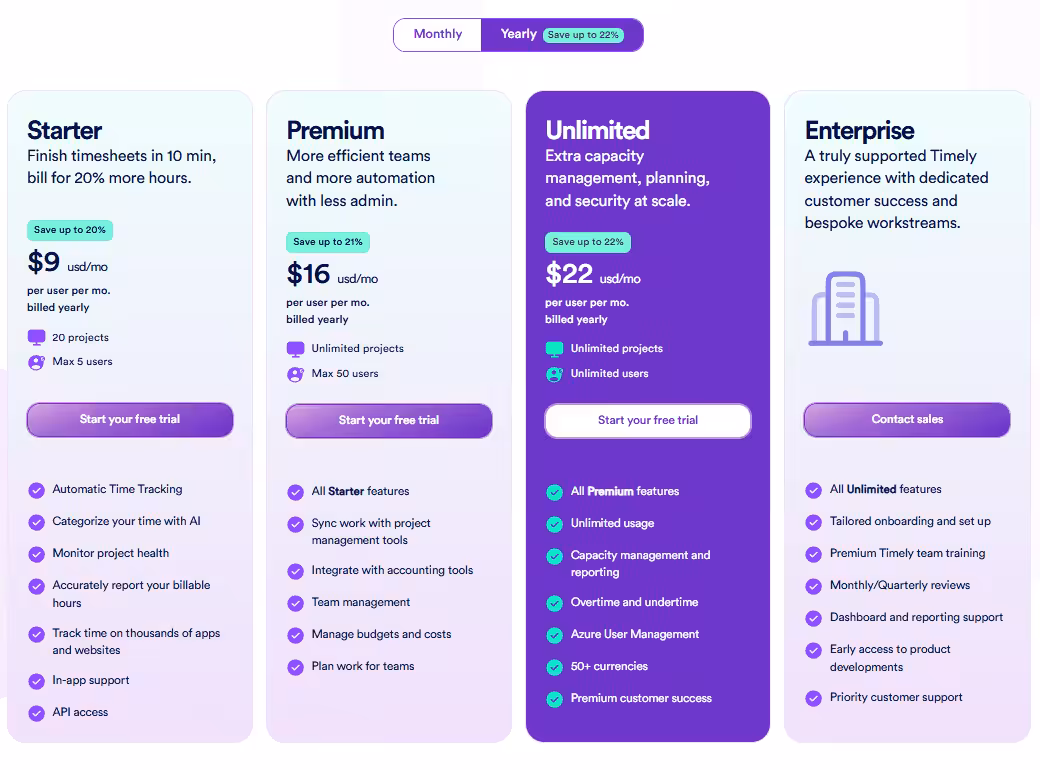Click the checkmark beside 50+ currencies
This screenshot has width=1040, height=770.
[555, 666]
